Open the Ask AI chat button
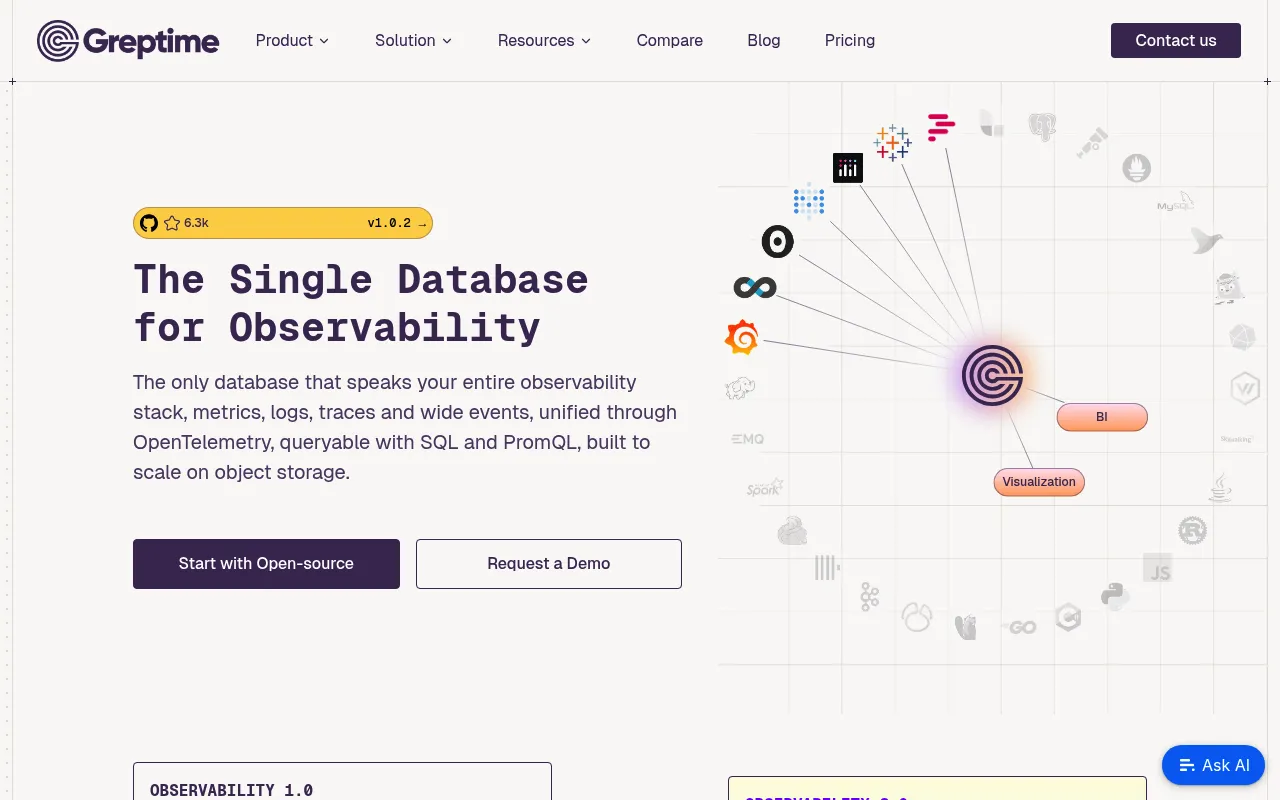This screenshot has height=800, width=1280. click(x=1214, y=765)
